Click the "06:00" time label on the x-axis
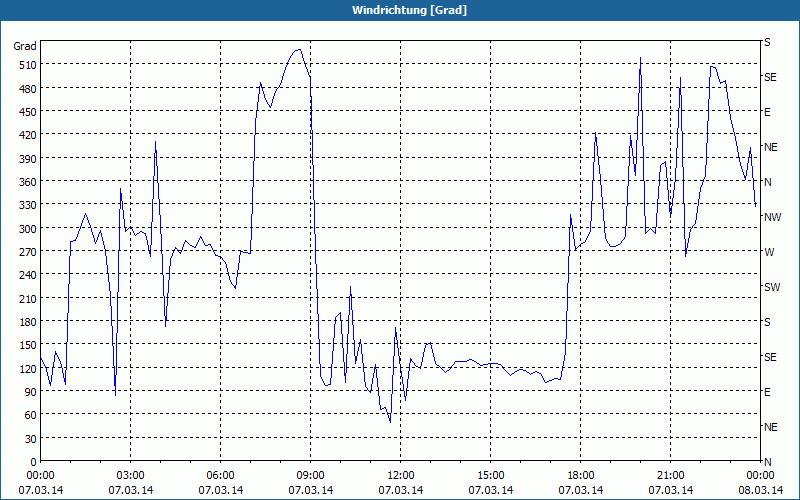Screen dimensions: 800x500 [x=220, y=476]
